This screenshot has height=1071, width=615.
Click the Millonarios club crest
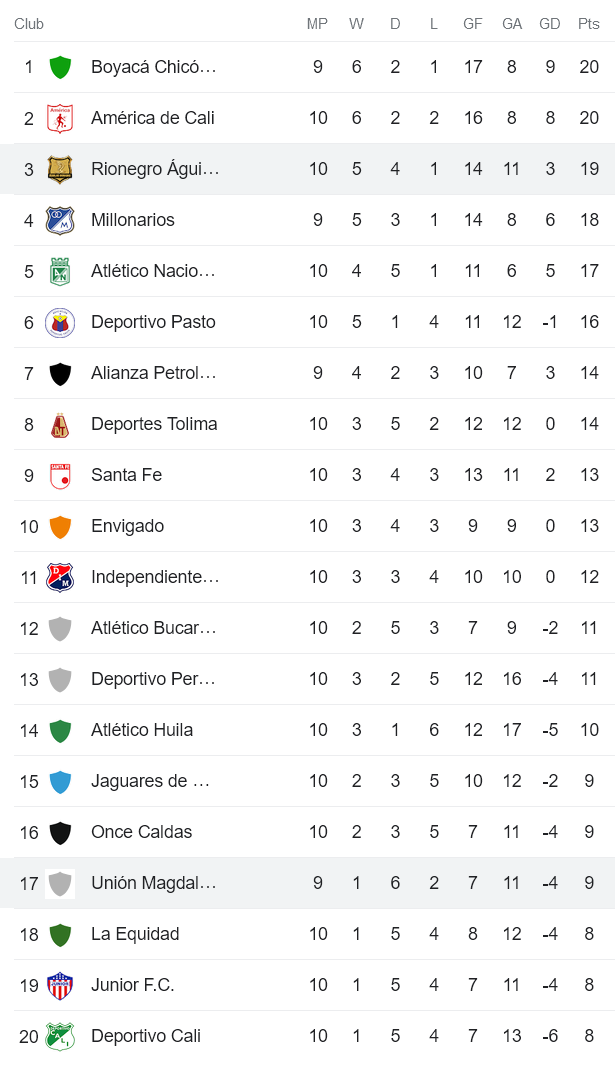coord(60,220)
